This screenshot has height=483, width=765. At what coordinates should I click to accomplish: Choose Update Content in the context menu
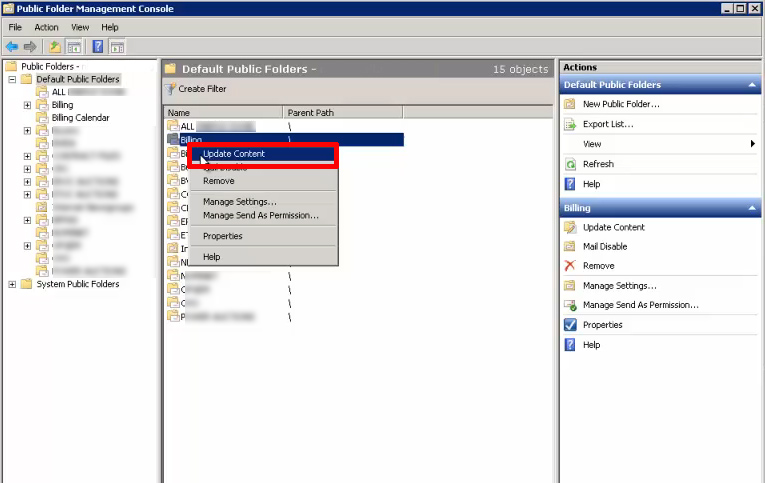pyautogui.click(x=263, y=154)
